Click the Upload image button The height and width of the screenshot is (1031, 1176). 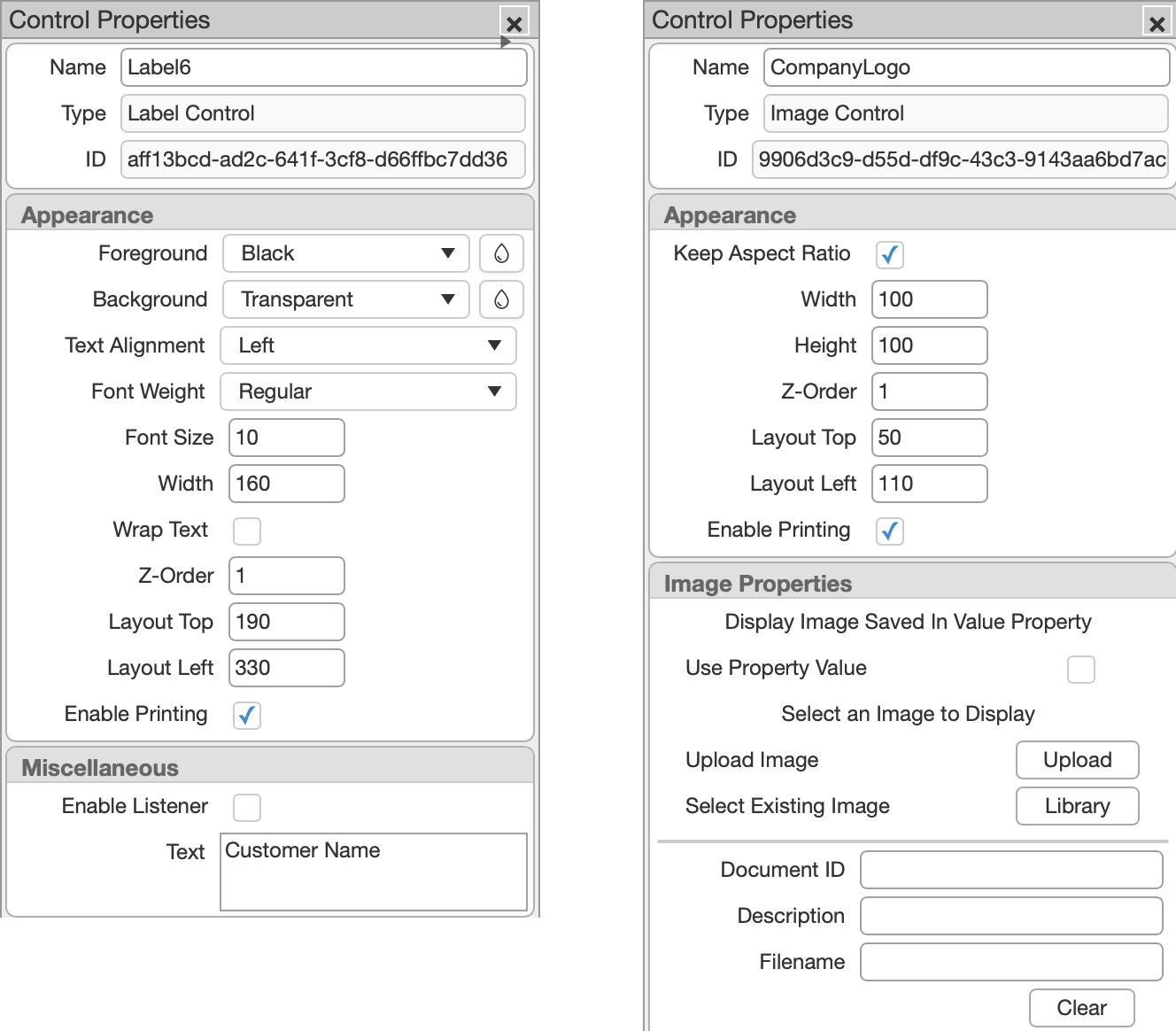click(1078, 760)
